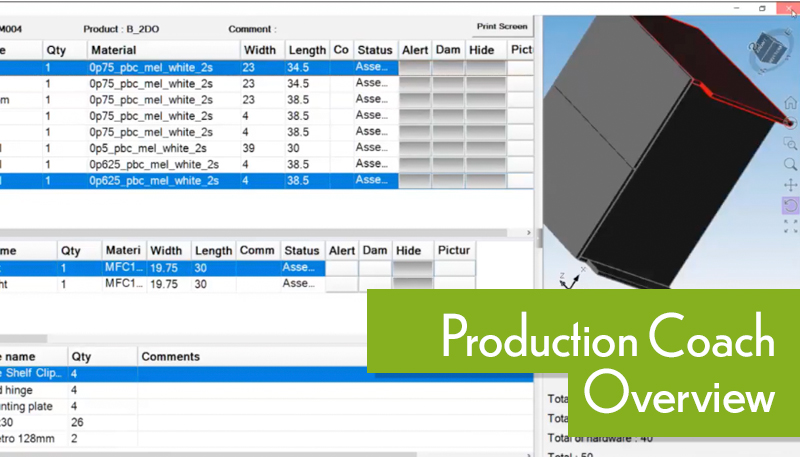Minimize the application window

tap(736, 8)
